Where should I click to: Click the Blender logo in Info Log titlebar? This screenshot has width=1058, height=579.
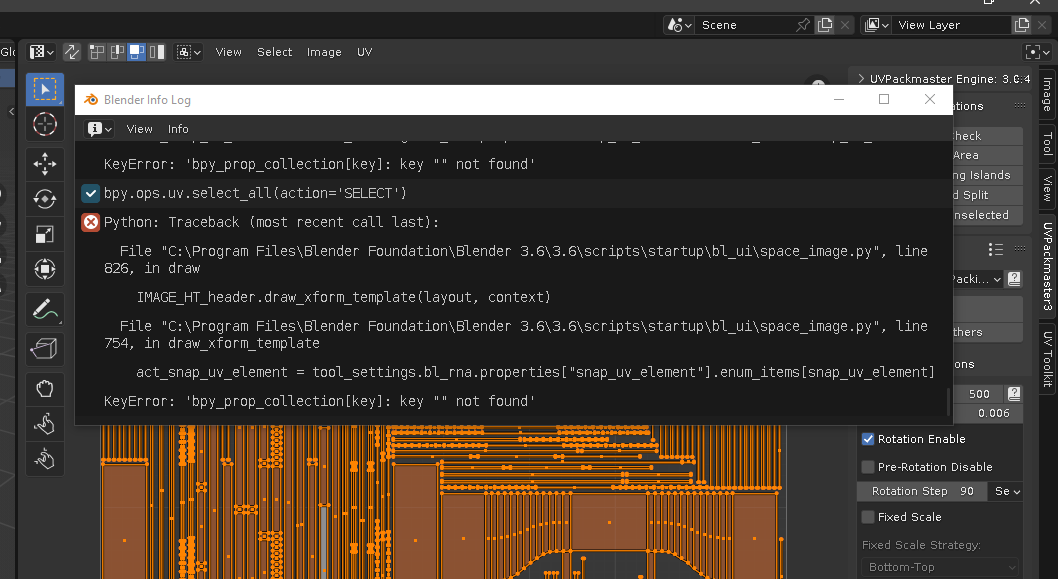click(90, 100)
